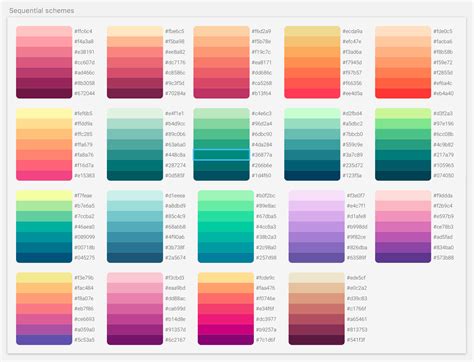Click the Sequential schemes heading
This screenshot has height=362, width=474.
click(42, 11)
